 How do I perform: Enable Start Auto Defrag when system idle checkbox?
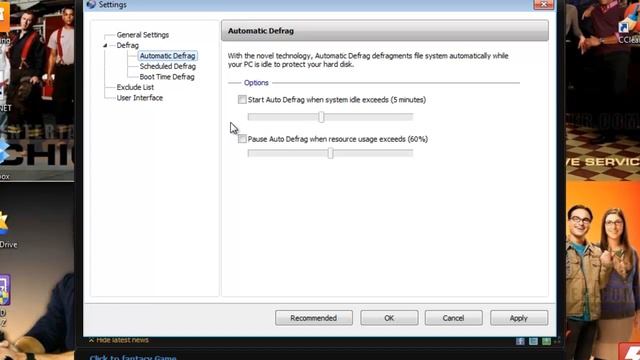pos(242,100)
